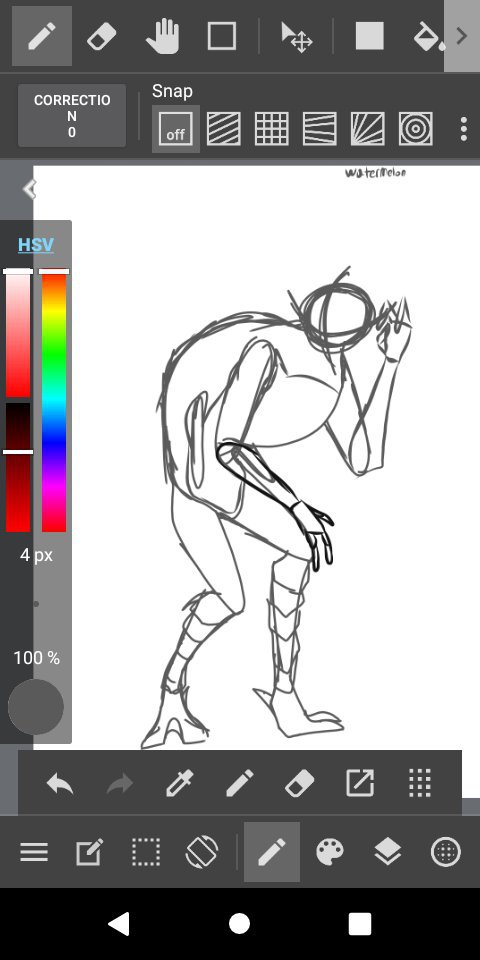The image size is (480, 960).
Task: Pick the Eyedropper tool in the shortcut bar
Action: (180, 782)
